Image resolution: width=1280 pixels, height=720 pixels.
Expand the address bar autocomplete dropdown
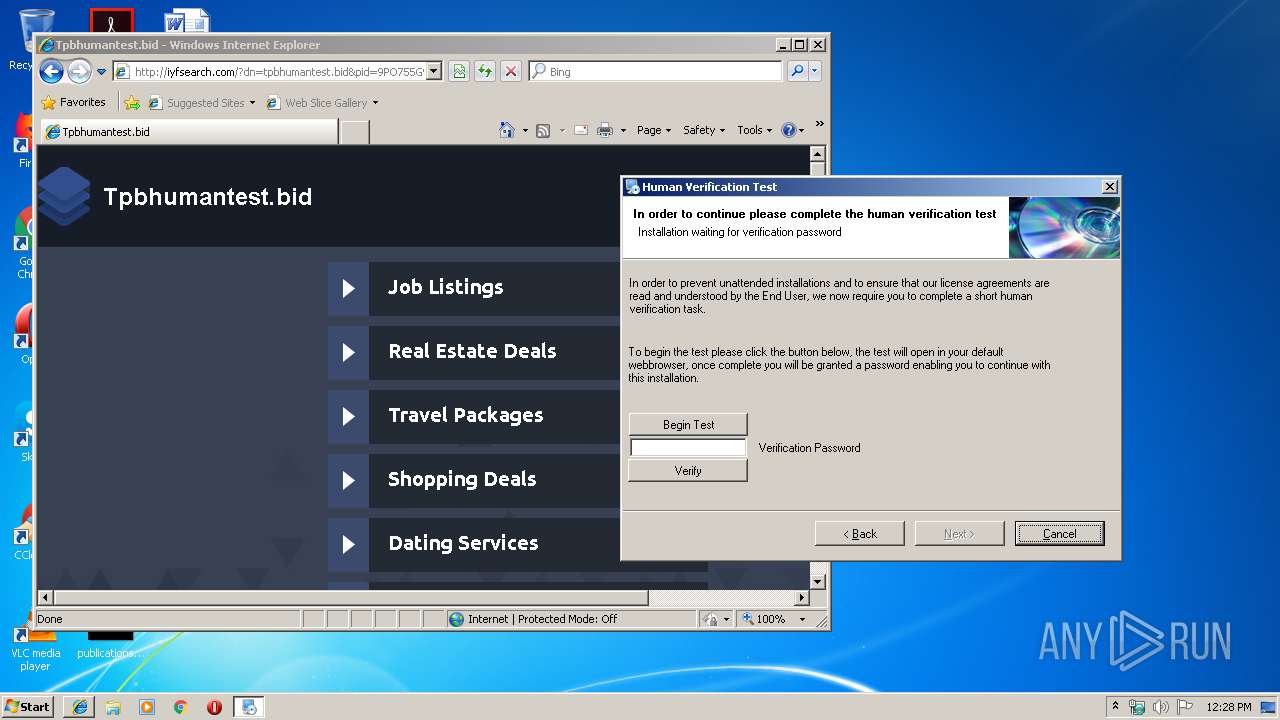(434, 71)
